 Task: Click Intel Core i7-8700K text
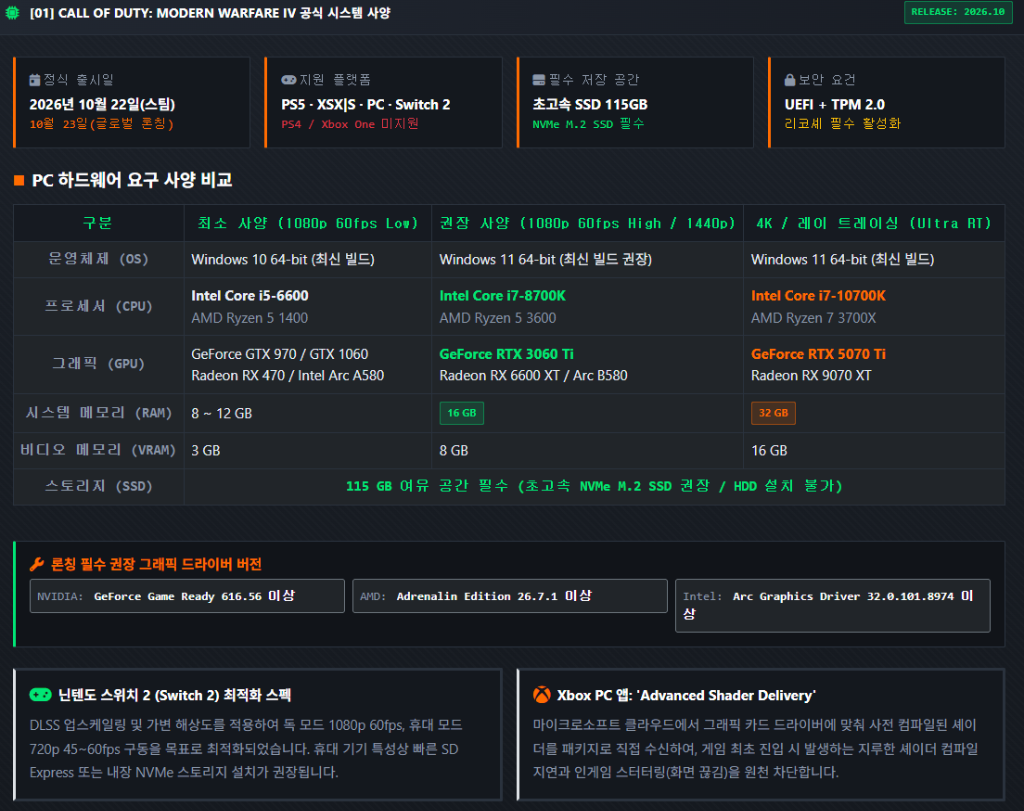(502, 296)
